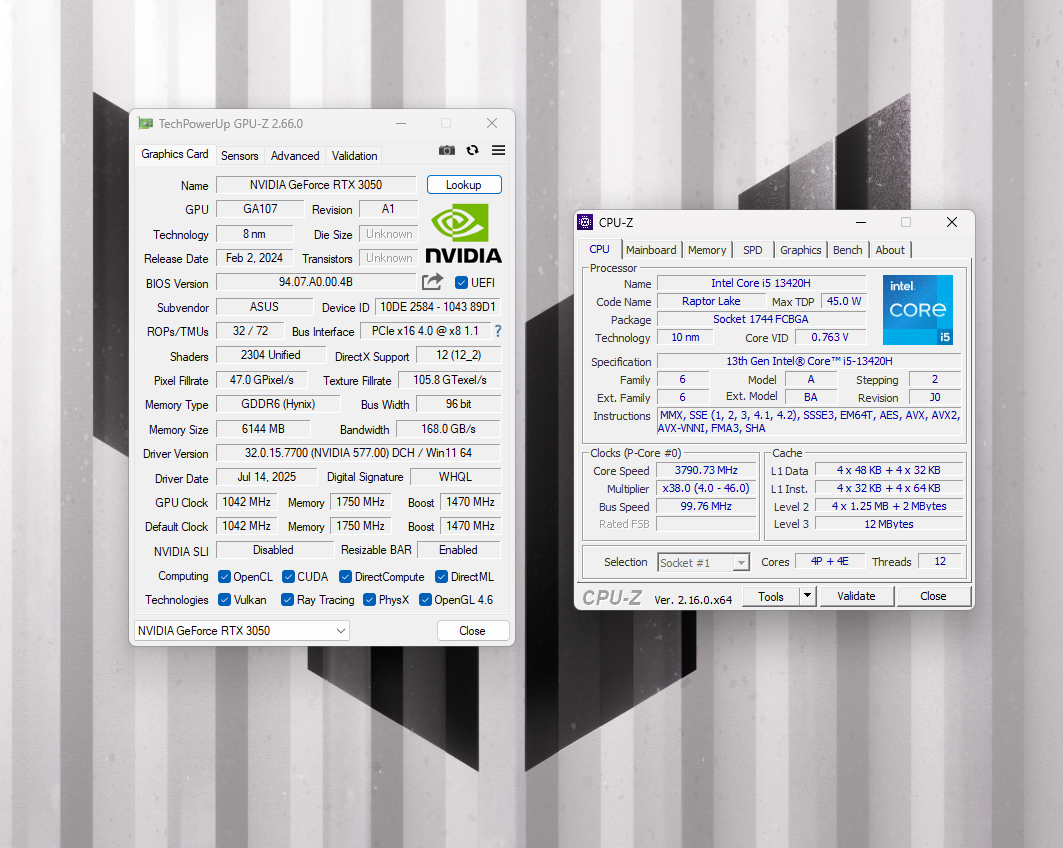This screenshot has width=1063, height=848.
Task: Toggle the OpenGL 4.6 checkbox
Action: (425, 599)
